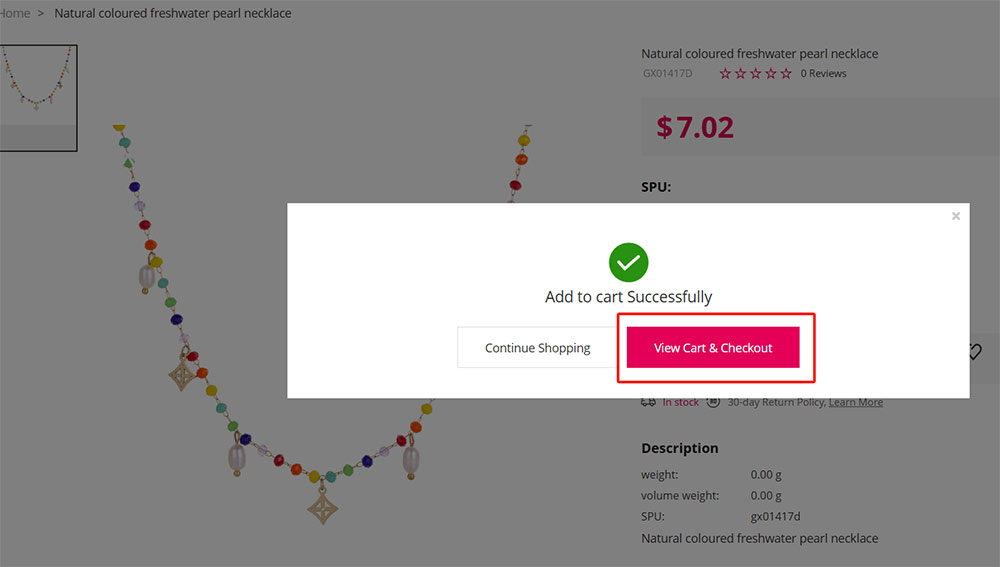
Task: Click the 30-day return policy icon
Action: coord(713,402)
